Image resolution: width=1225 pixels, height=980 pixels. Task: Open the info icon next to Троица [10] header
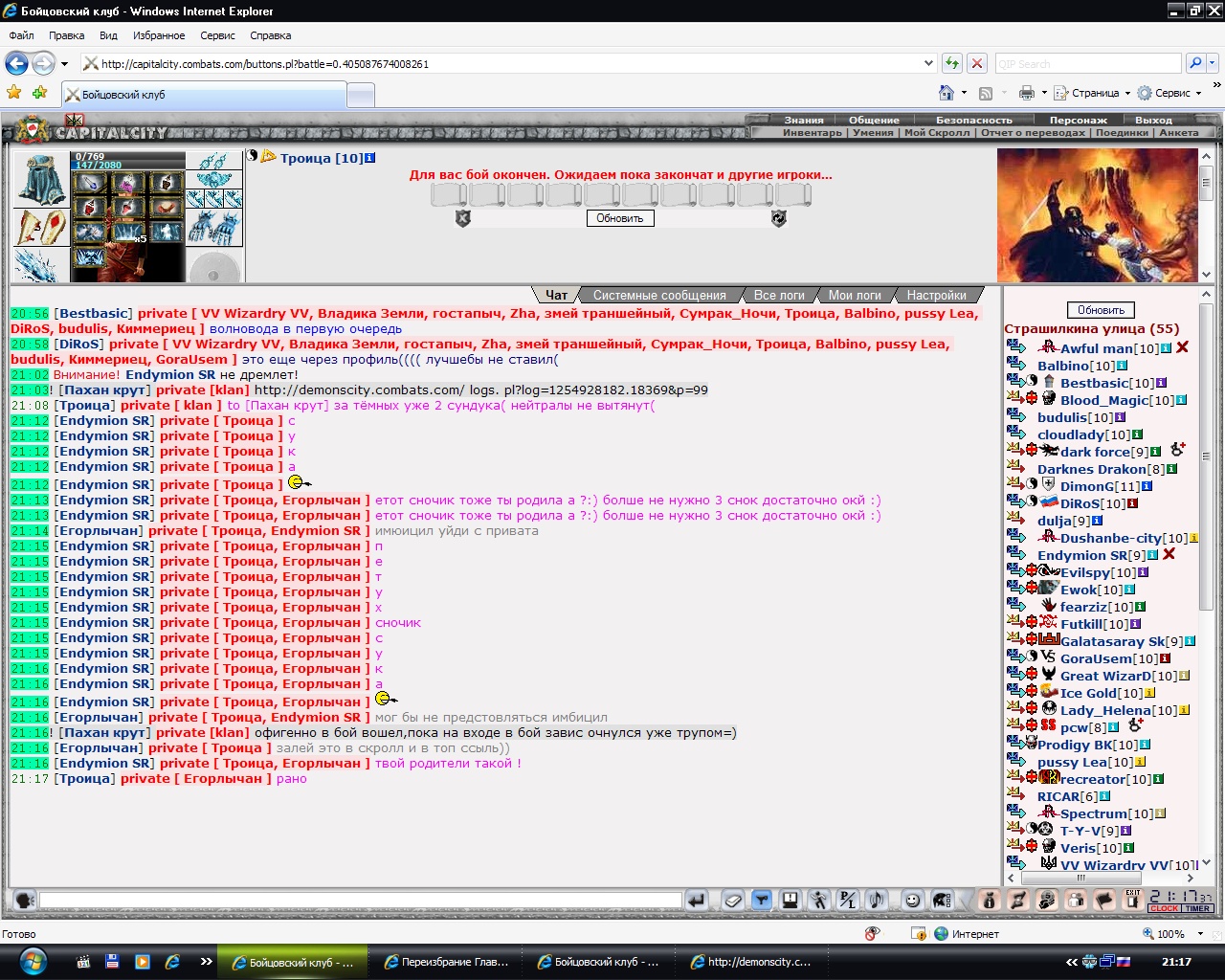(370, 158)
